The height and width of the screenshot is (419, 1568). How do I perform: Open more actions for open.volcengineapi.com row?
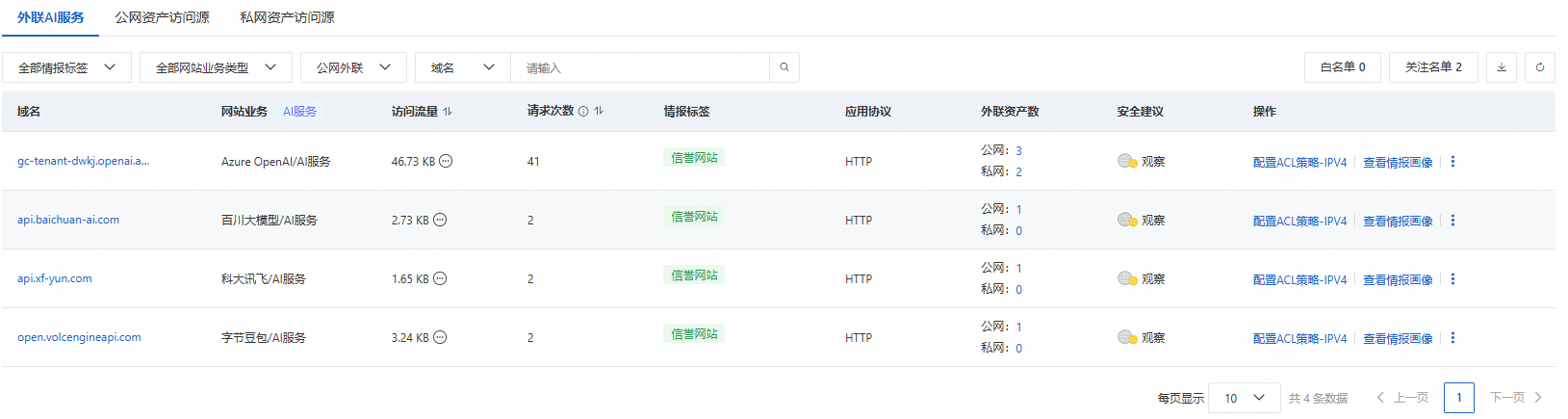pos(1452,338)
